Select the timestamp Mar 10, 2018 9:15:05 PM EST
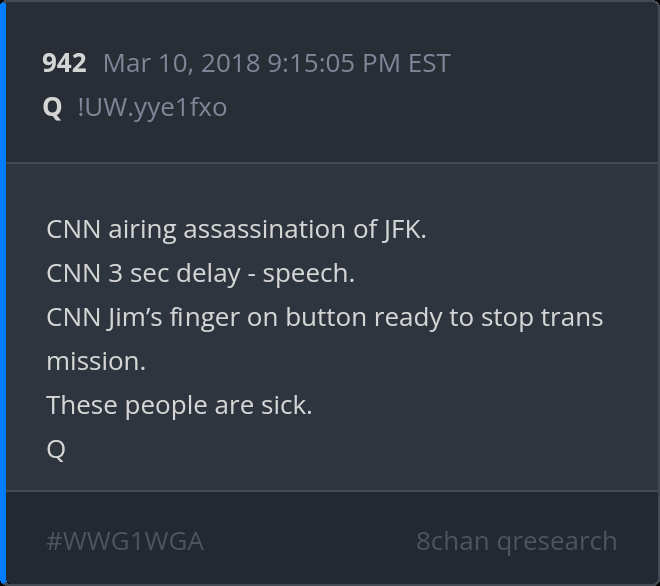 point(276,63)
